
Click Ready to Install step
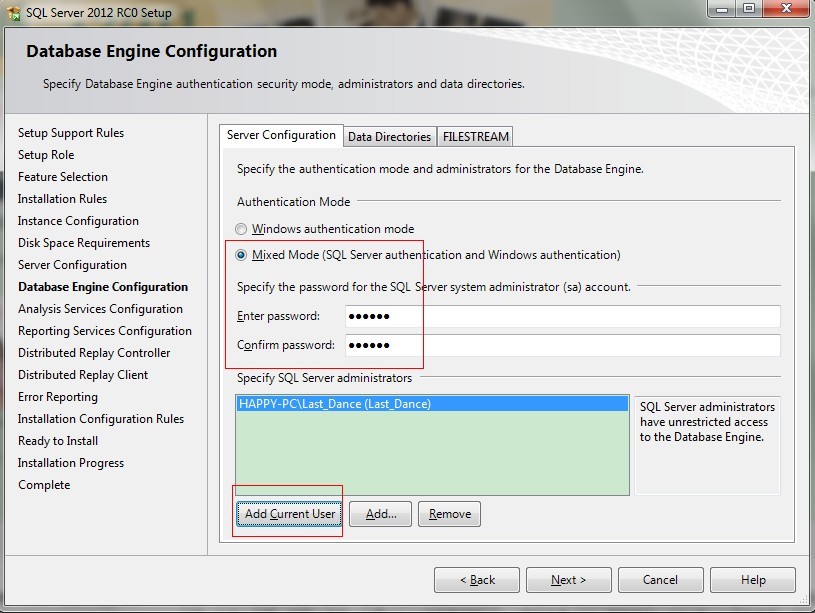click(x=58, y=441)
